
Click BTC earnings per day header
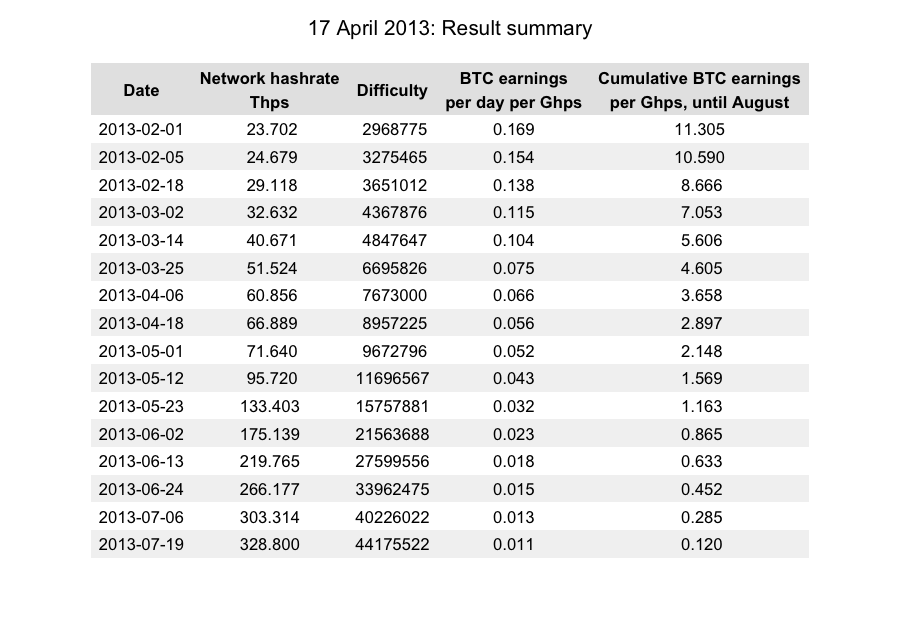click(513, 90)
